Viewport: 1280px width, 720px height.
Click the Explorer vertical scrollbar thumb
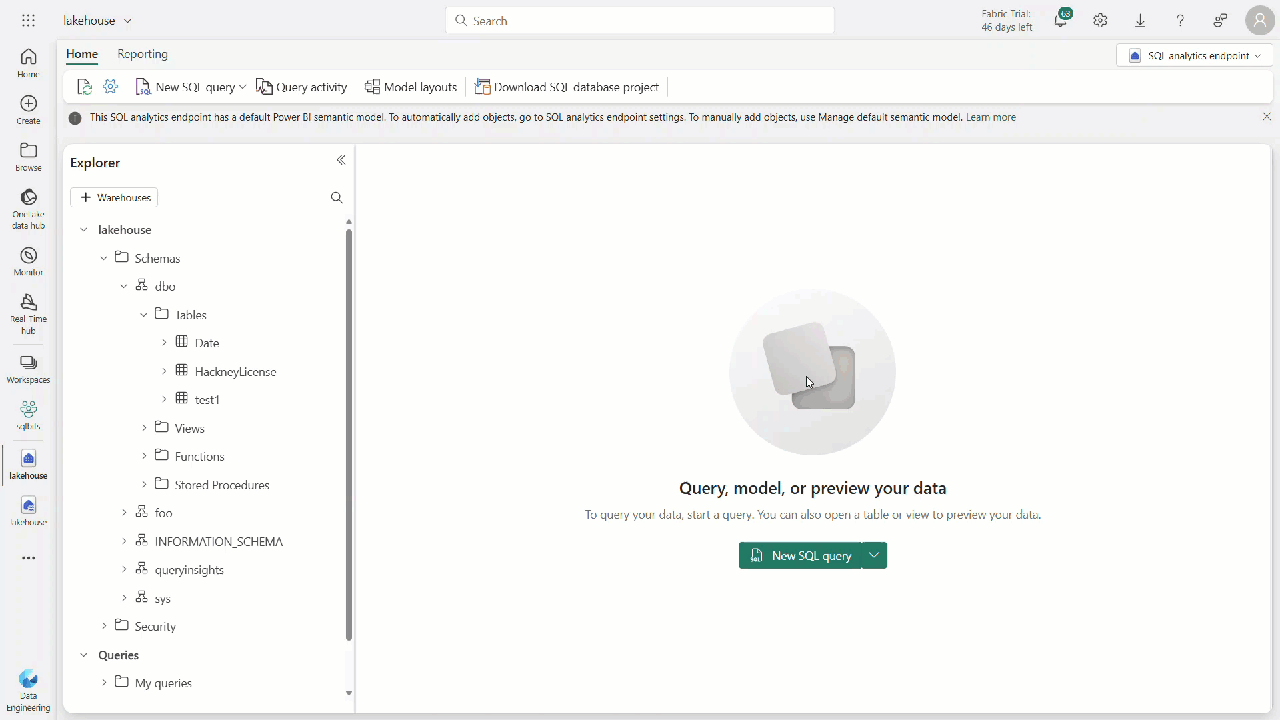click(x=349, y=434)
